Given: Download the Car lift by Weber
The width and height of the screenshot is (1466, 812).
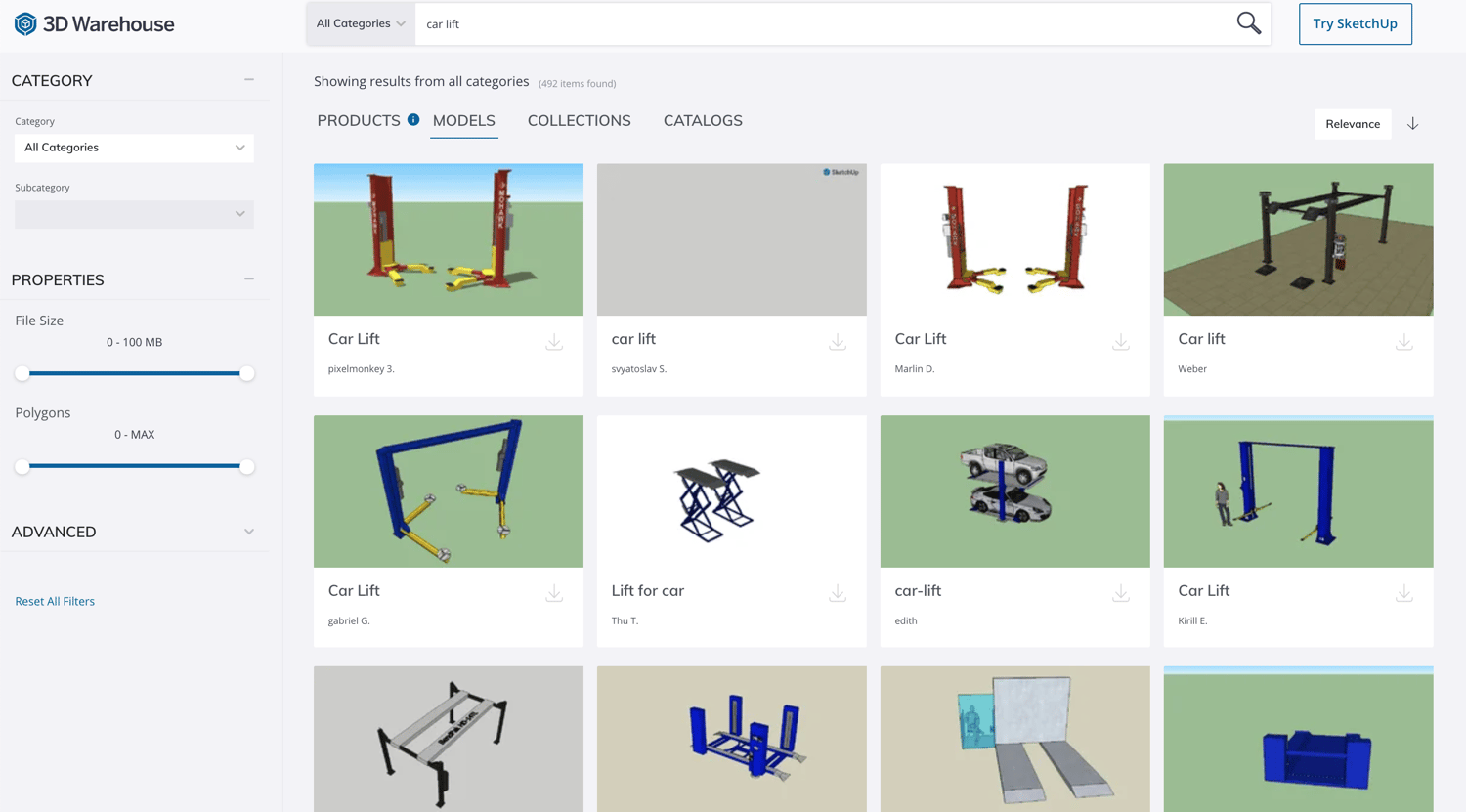Looking at the screenshot, I should click(1403, 342).
